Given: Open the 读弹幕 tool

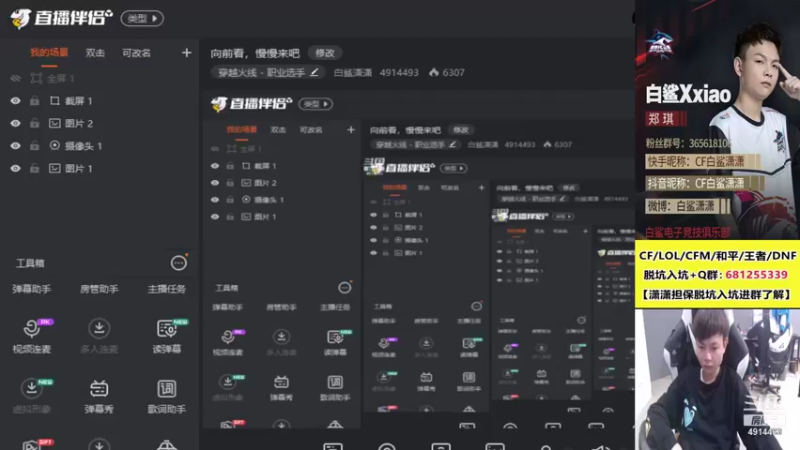Looking at the screenshot, I should [167, 336].
